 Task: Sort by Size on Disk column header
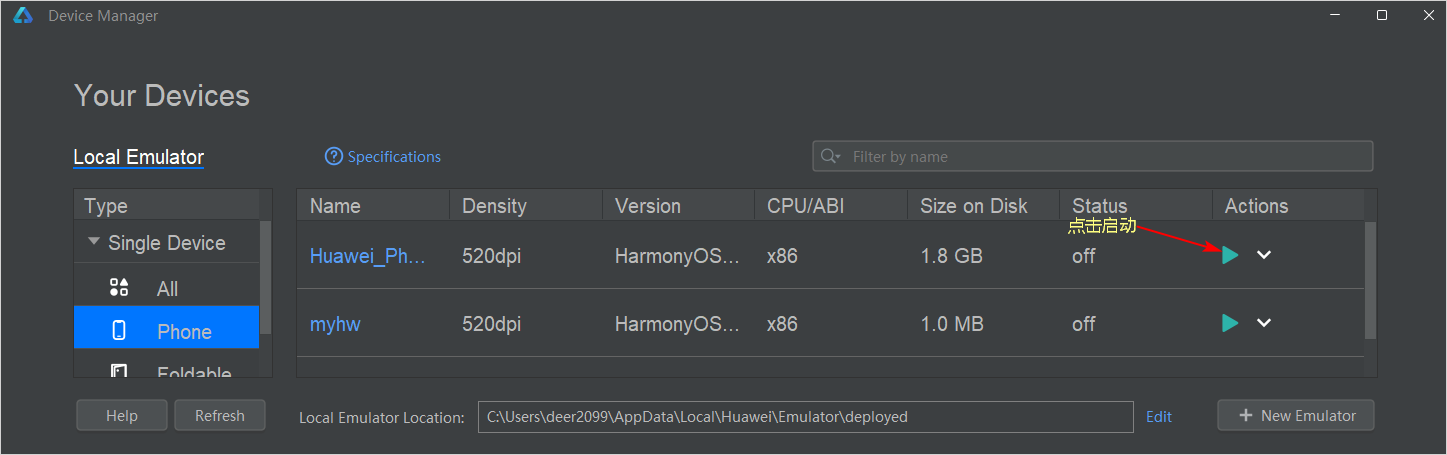[983, 206]
